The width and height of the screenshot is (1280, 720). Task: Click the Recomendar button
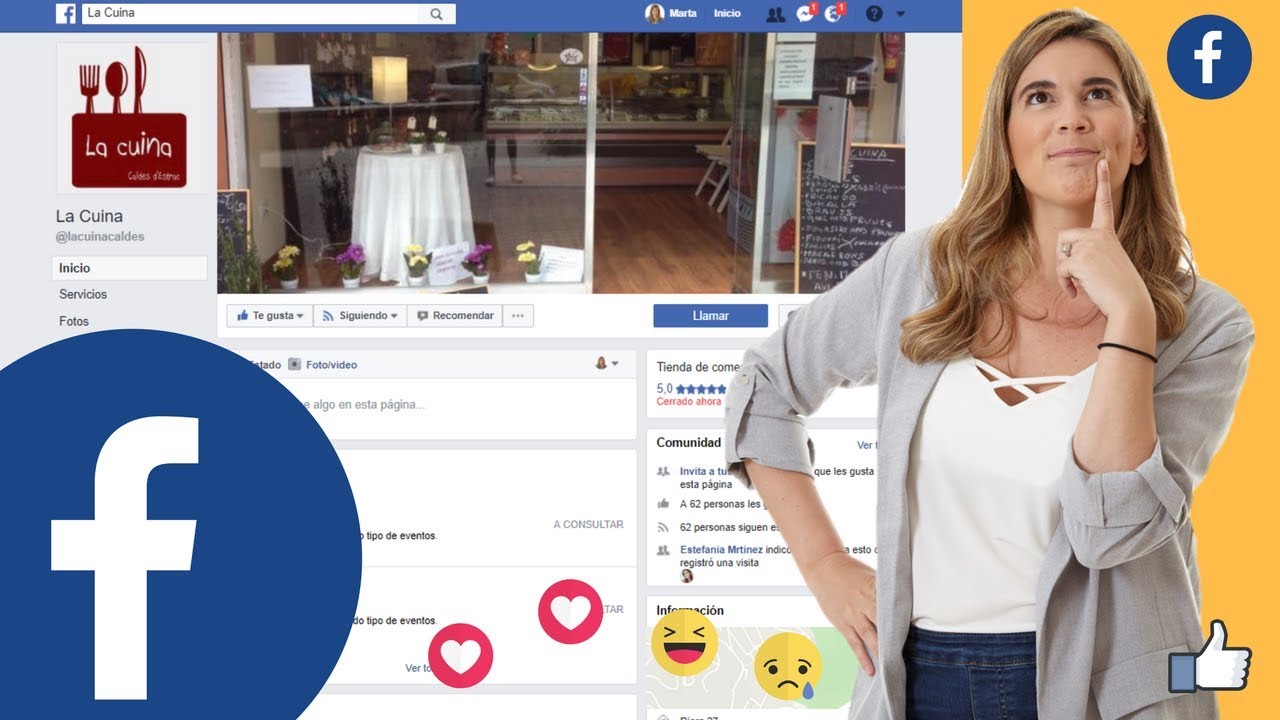455,316
